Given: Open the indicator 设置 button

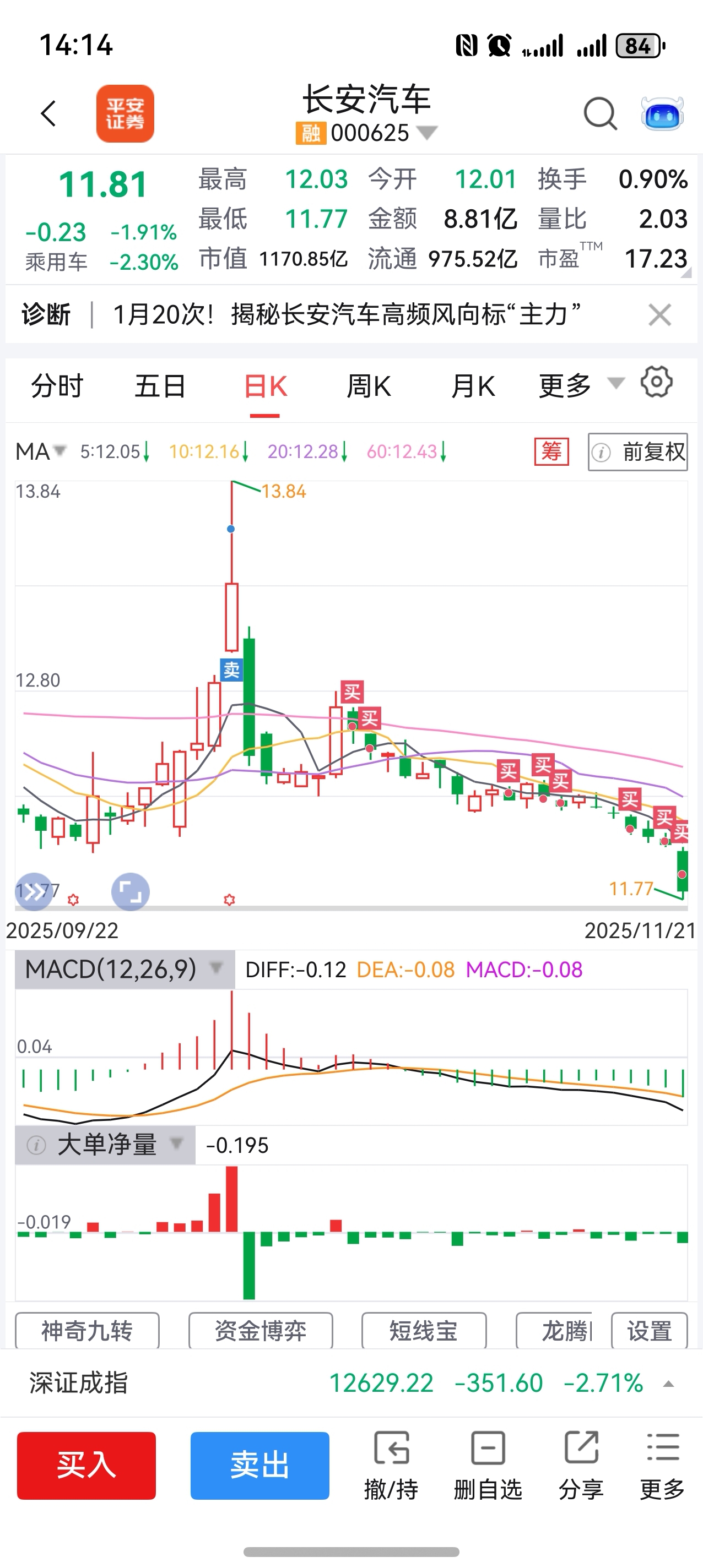Looking at the screenshot, I should coord(650,1331).
